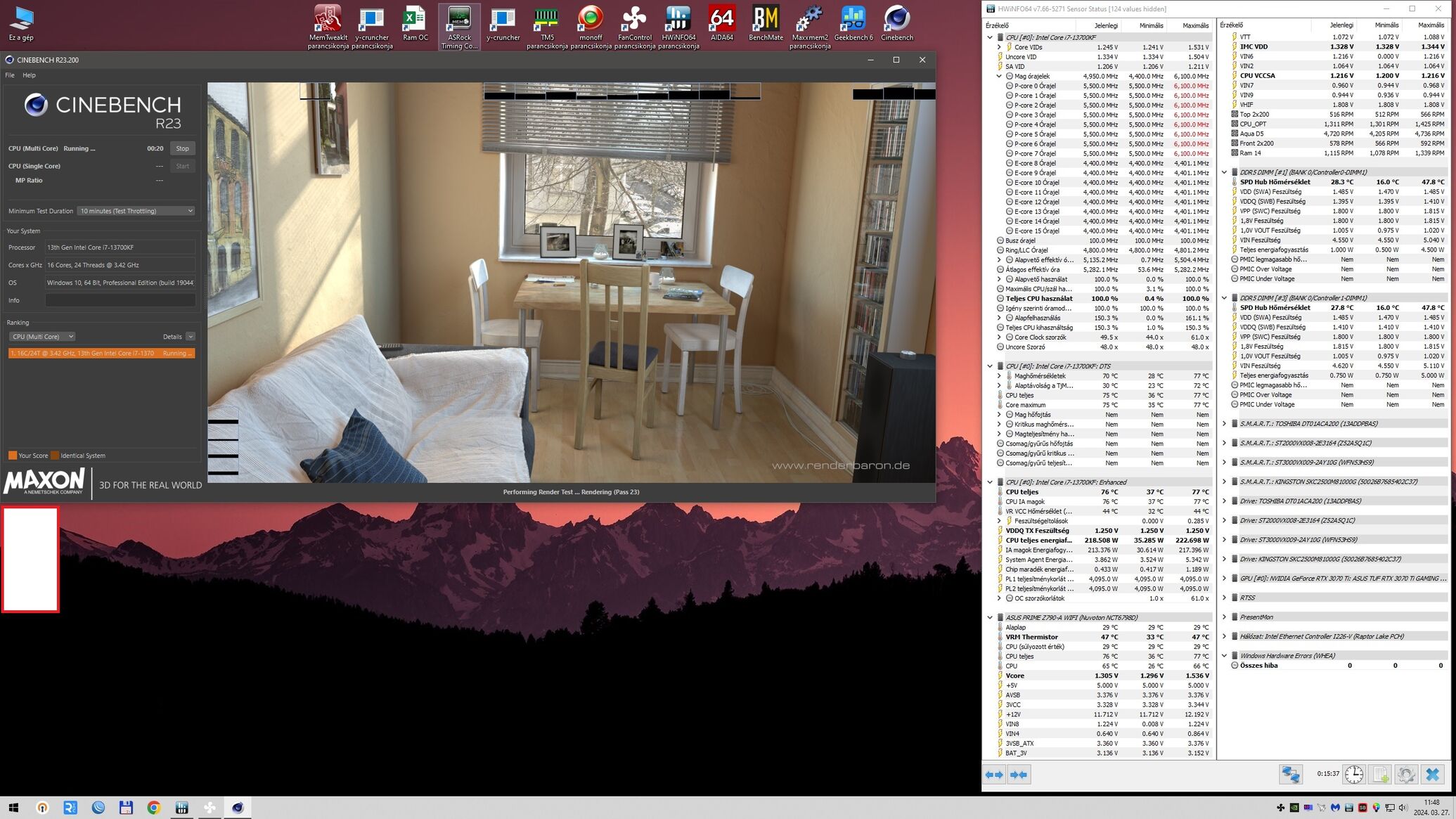
Task: Open floppy disk save app in taskbar
Action: (x=126, y=808)
